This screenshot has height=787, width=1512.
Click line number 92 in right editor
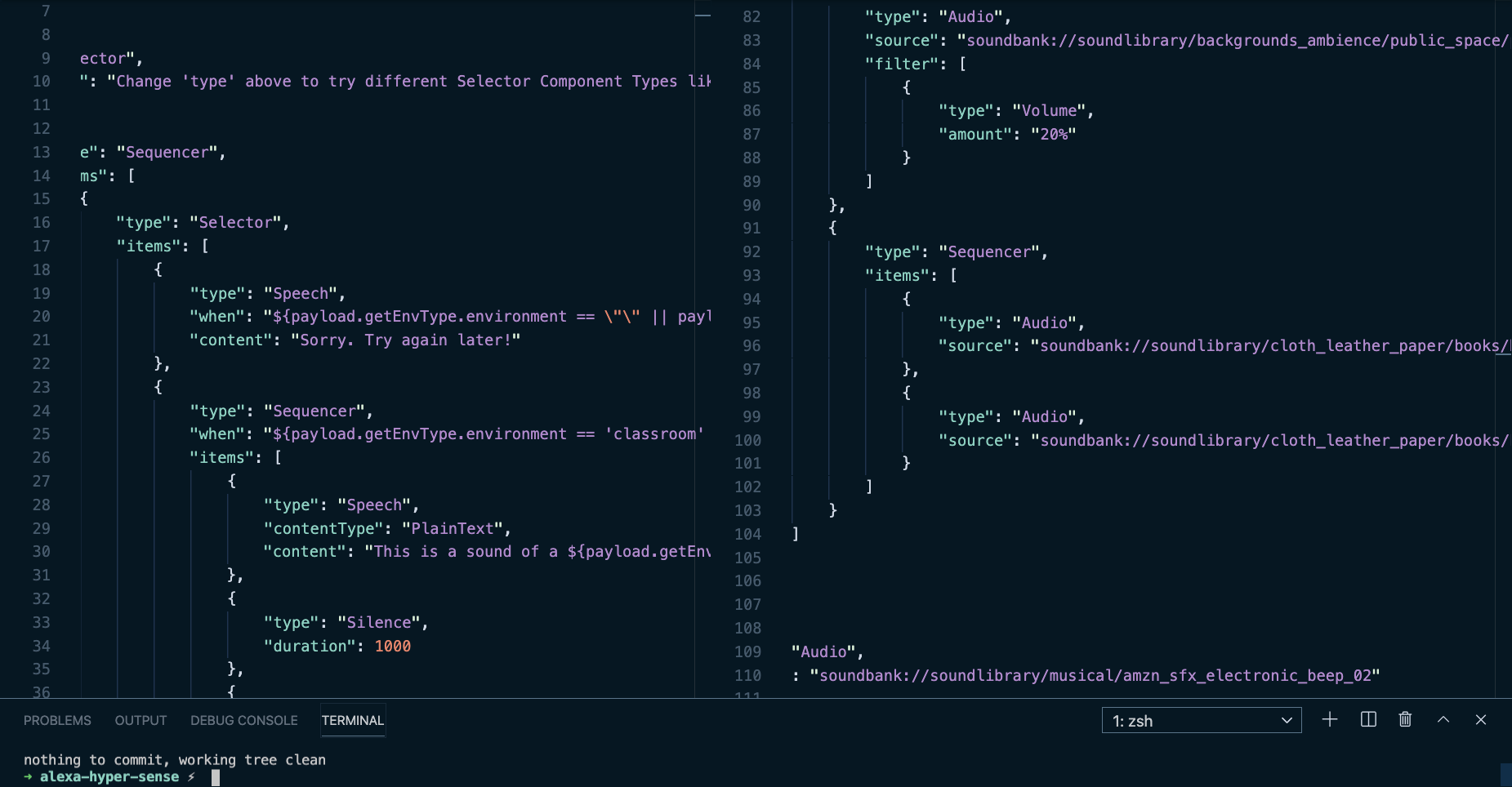(x=752, y=251)
